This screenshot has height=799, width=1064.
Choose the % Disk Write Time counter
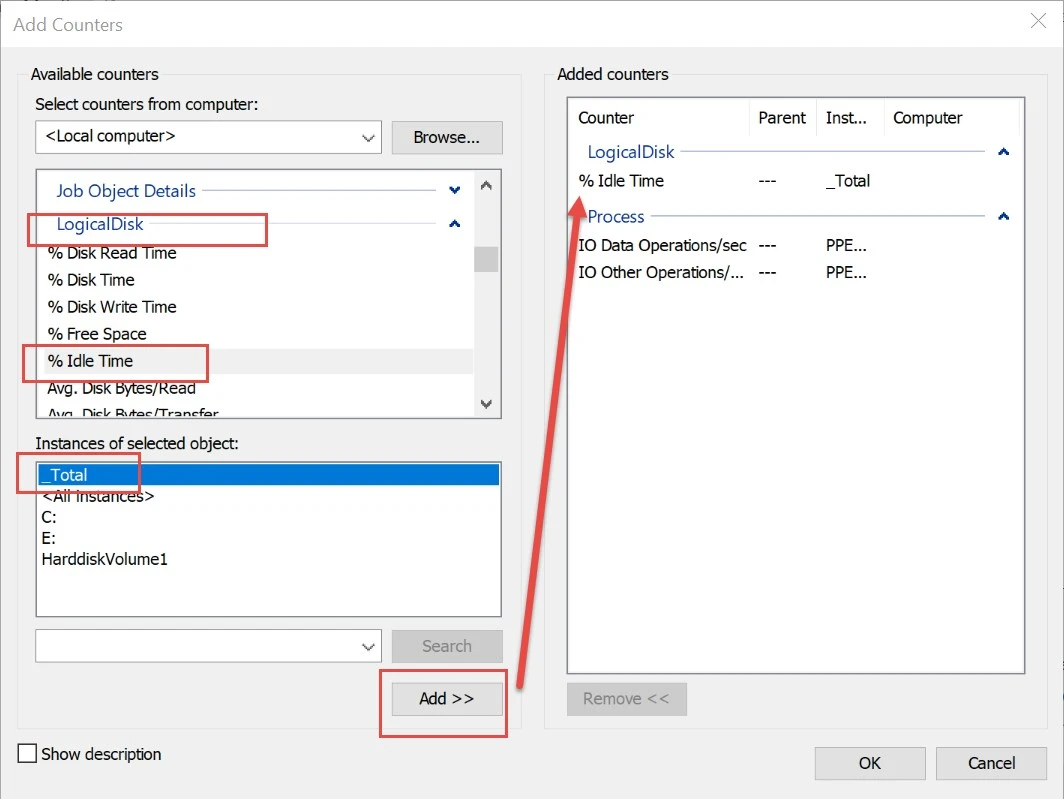tap(112, 307)
